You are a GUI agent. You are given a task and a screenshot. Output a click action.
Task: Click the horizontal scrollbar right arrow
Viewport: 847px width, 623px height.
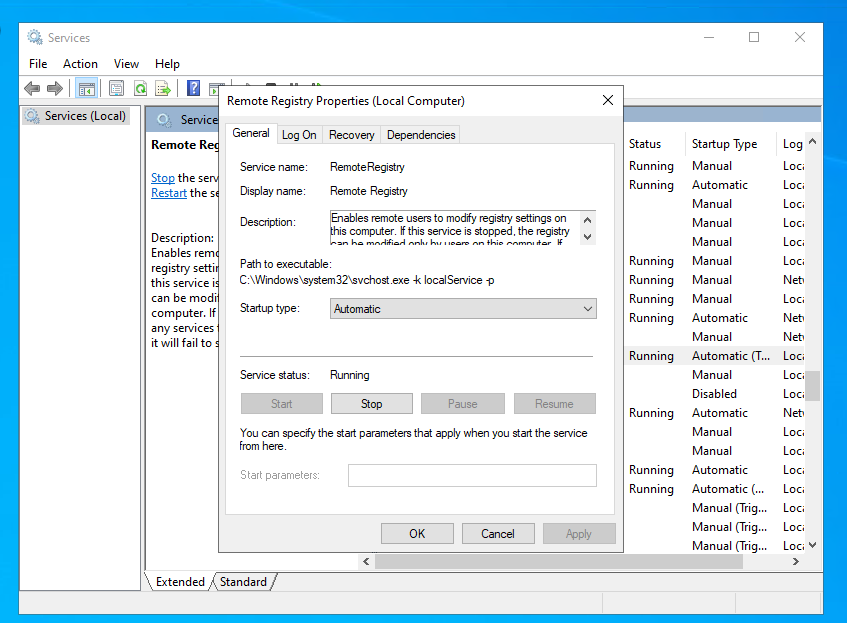796,561
